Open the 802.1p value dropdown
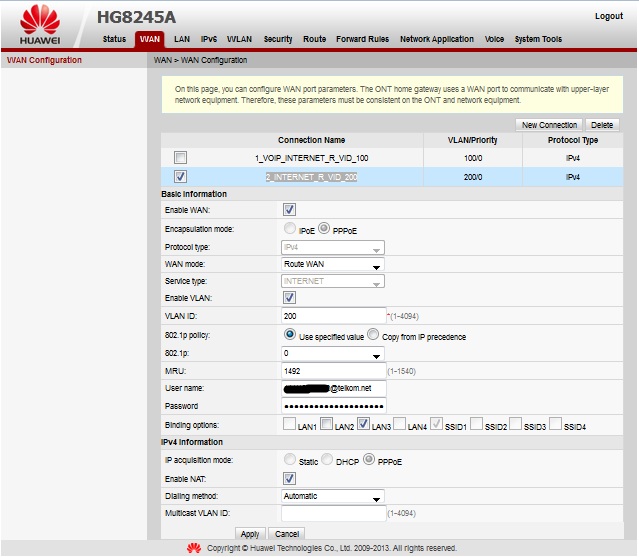 [333, 353]
